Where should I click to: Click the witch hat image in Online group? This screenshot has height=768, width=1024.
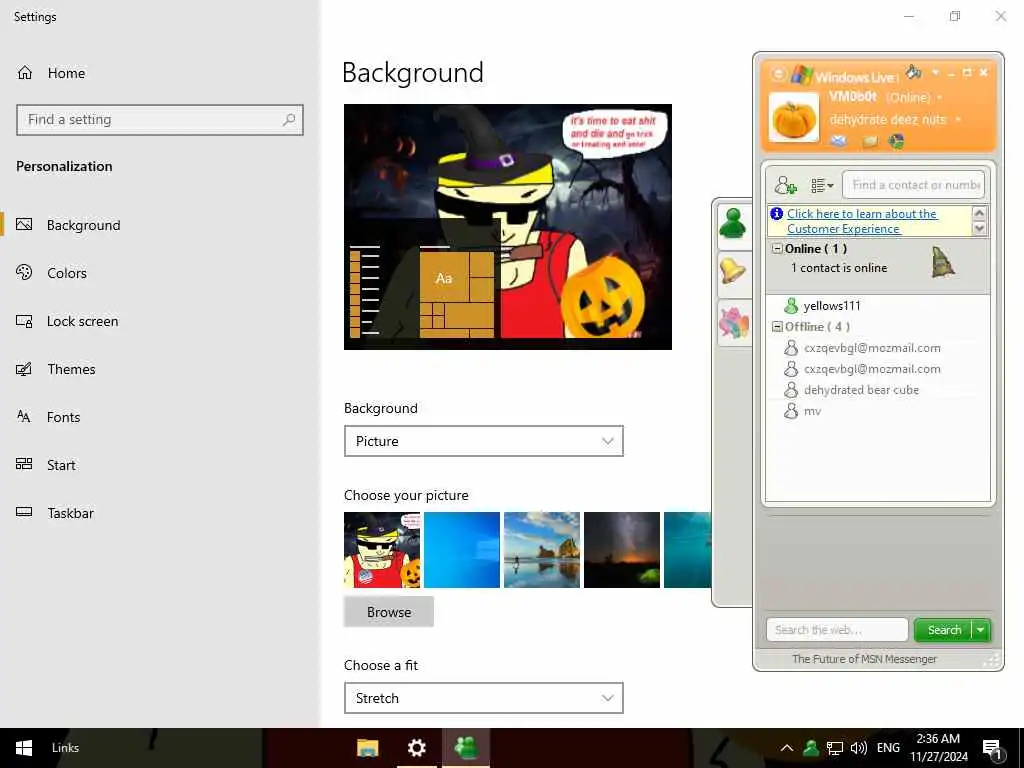point(942,262)
